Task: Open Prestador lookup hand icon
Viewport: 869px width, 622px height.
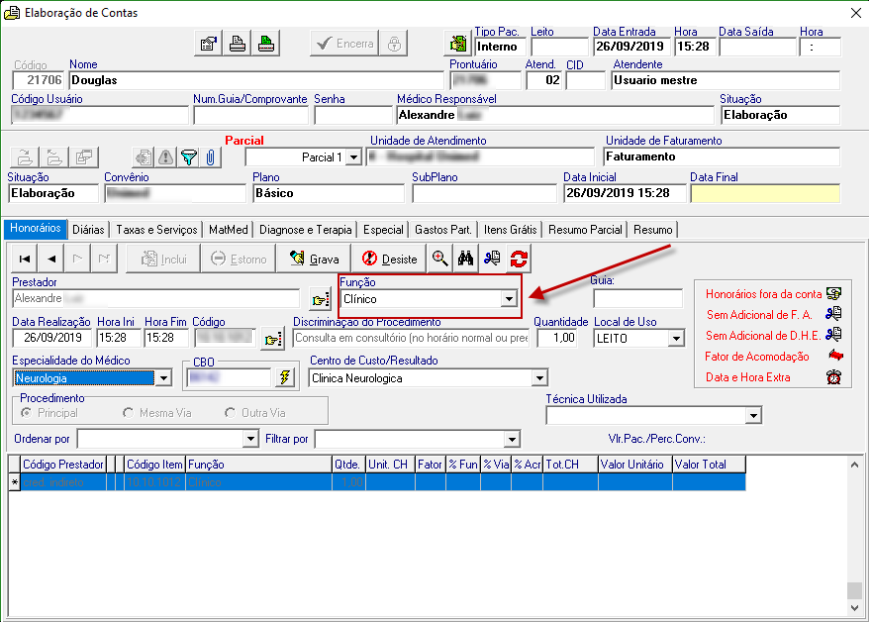Action: pyautogui.click(x=320, y=299)
